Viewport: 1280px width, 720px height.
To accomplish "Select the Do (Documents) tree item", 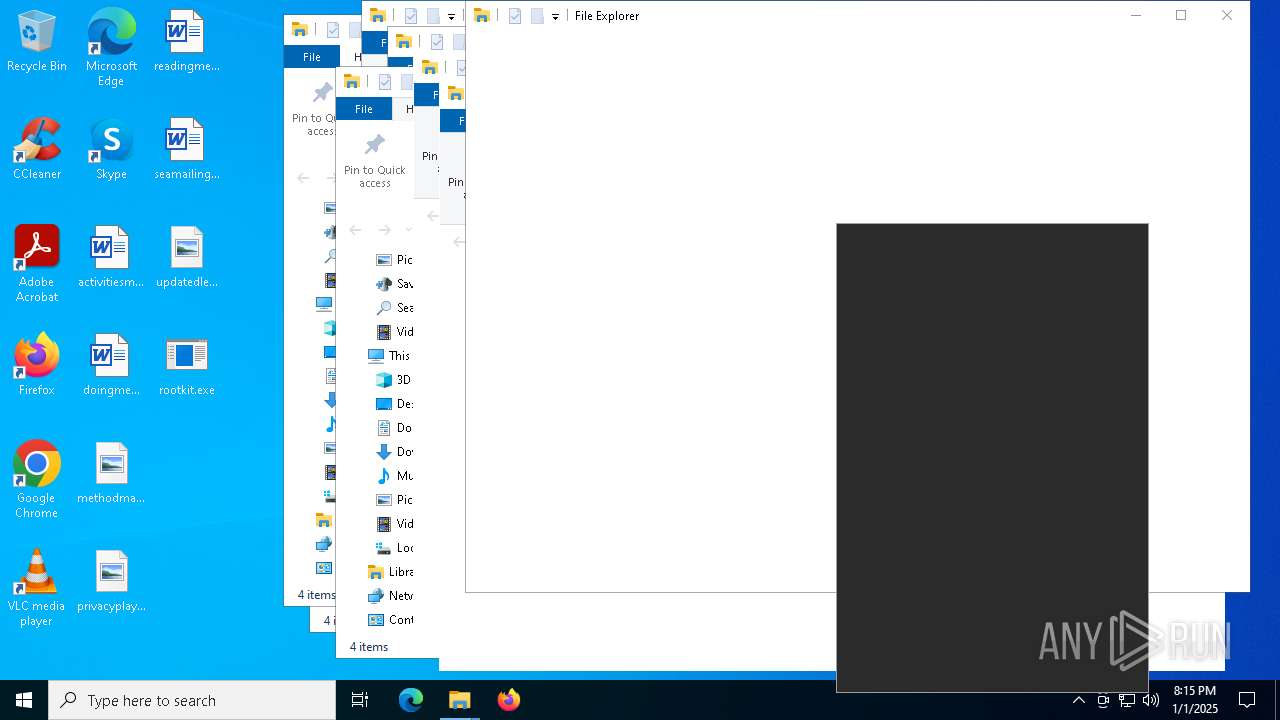I will (394, 428).
